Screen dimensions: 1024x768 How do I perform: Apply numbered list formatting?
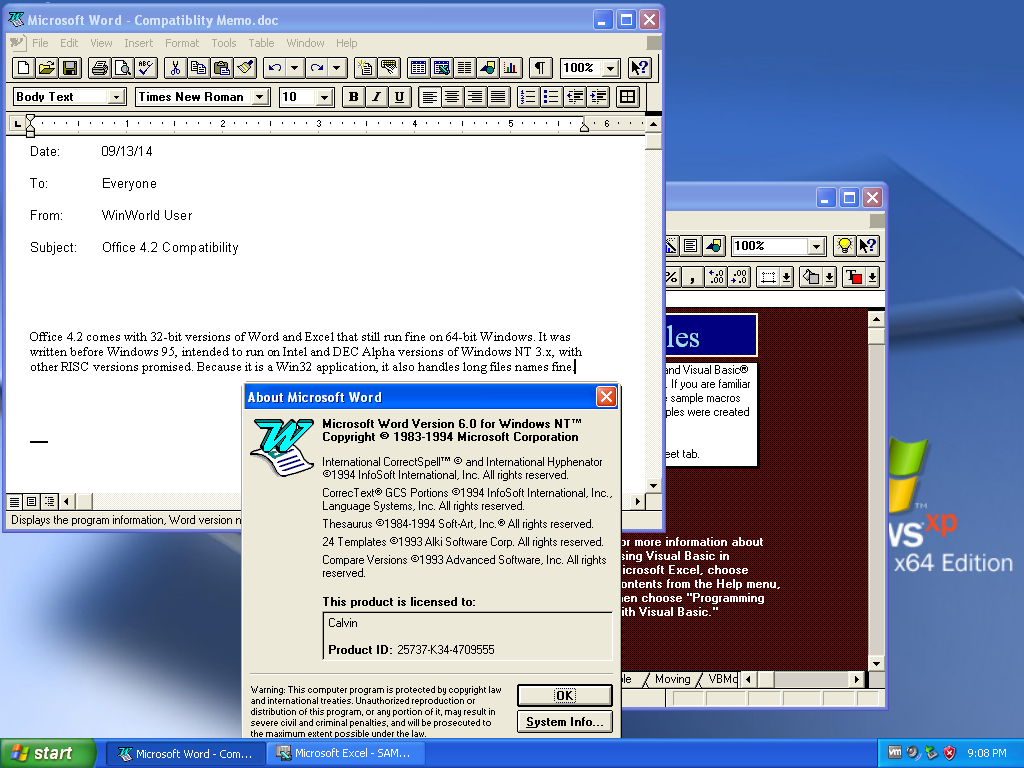(x=528, y=97)
